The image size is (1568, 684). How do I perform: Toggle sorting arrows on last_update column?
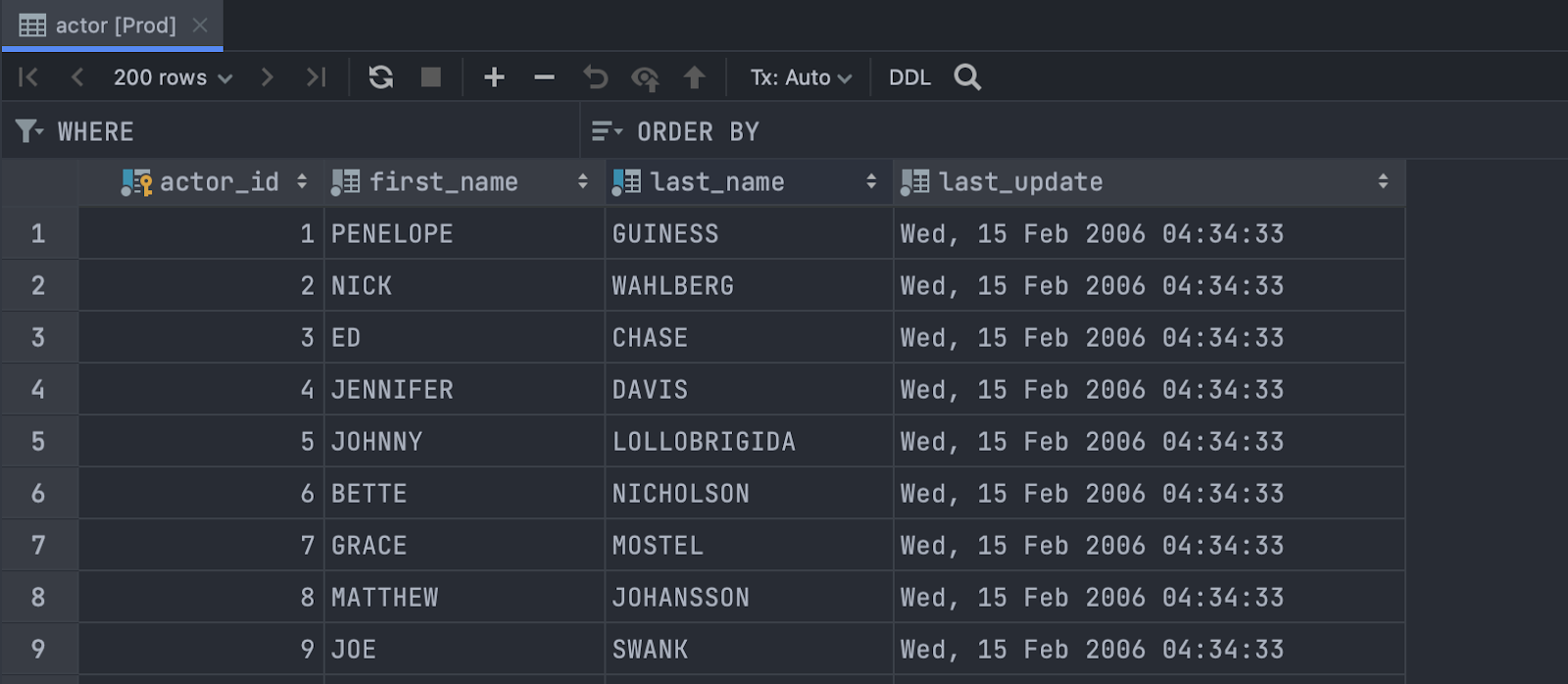[1383, 182]
